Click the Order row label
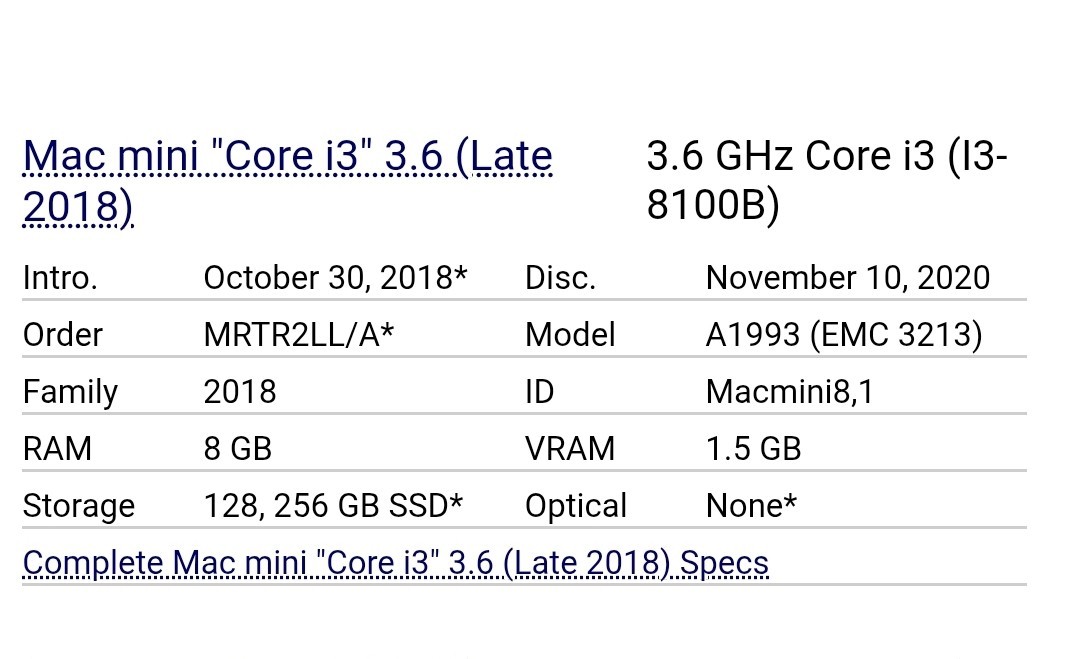 (63, 335)
